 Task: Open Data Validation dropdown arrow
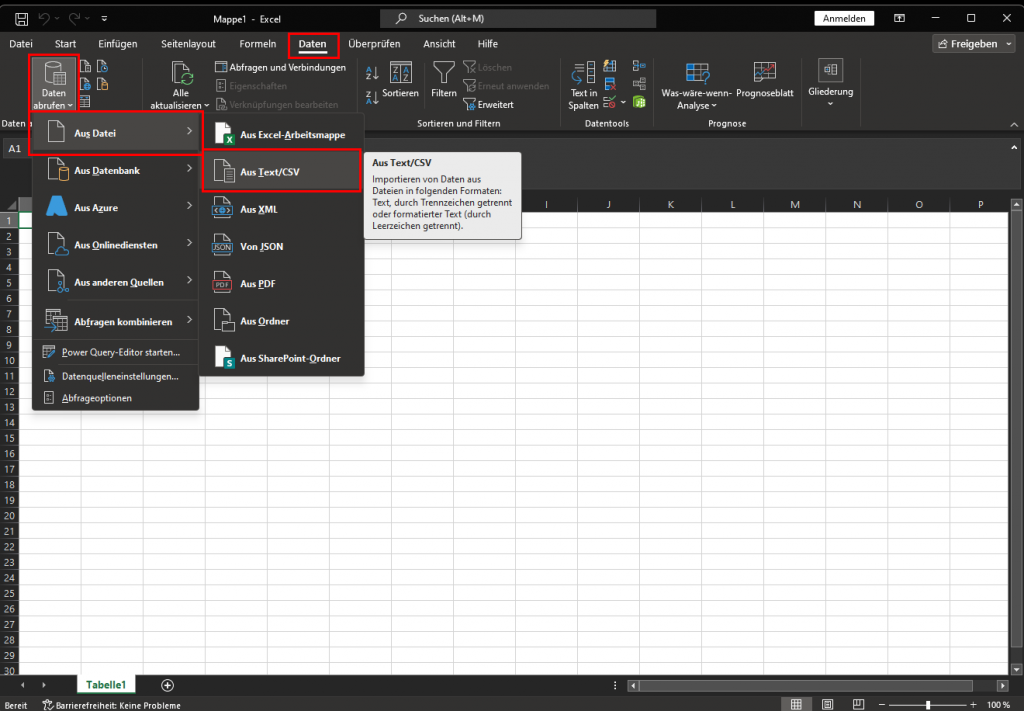(623, 103)
